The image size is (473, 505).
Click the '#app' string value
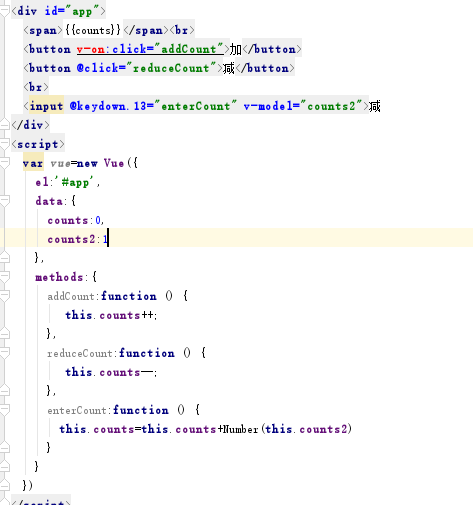75,182
